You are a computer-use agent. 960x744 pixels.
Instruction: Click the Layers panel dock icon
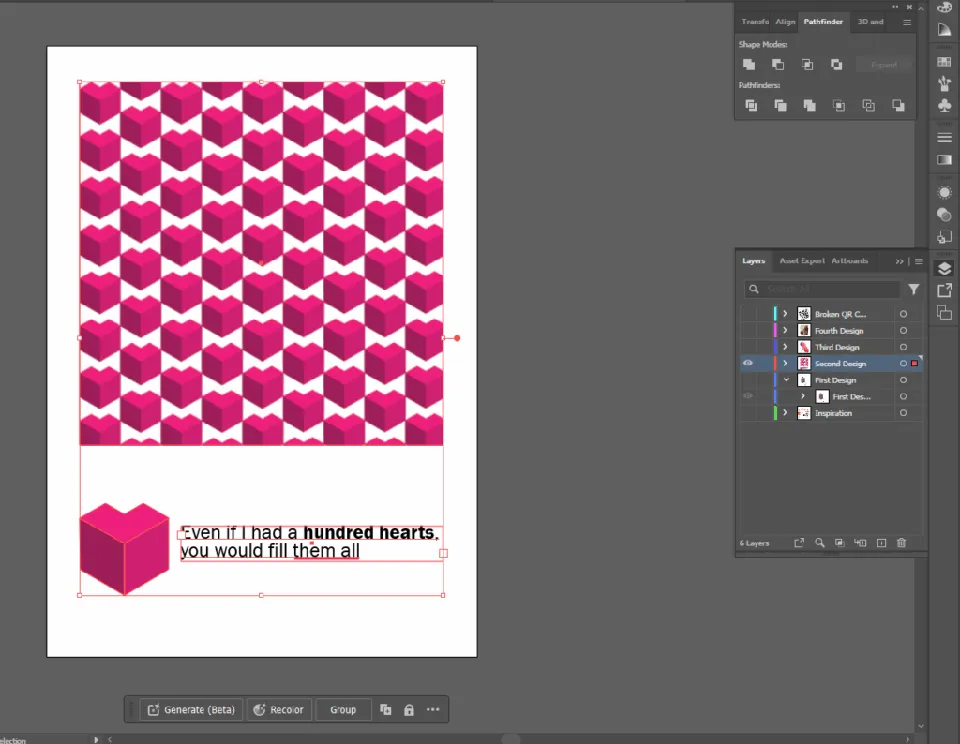(944, 268)
